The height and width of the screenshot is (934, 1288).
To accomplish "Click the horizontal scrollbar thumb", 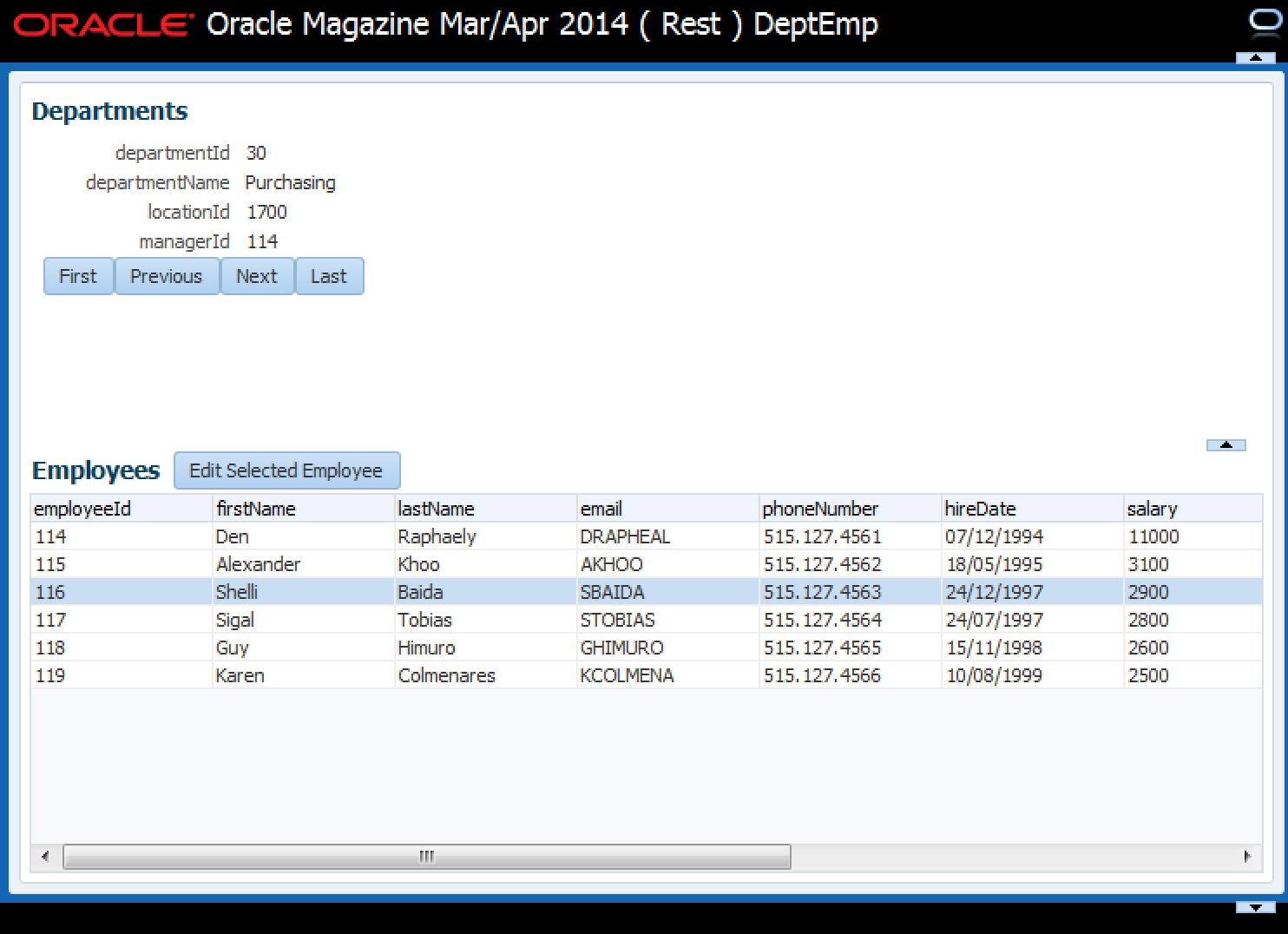I will [x=426, y=857].
